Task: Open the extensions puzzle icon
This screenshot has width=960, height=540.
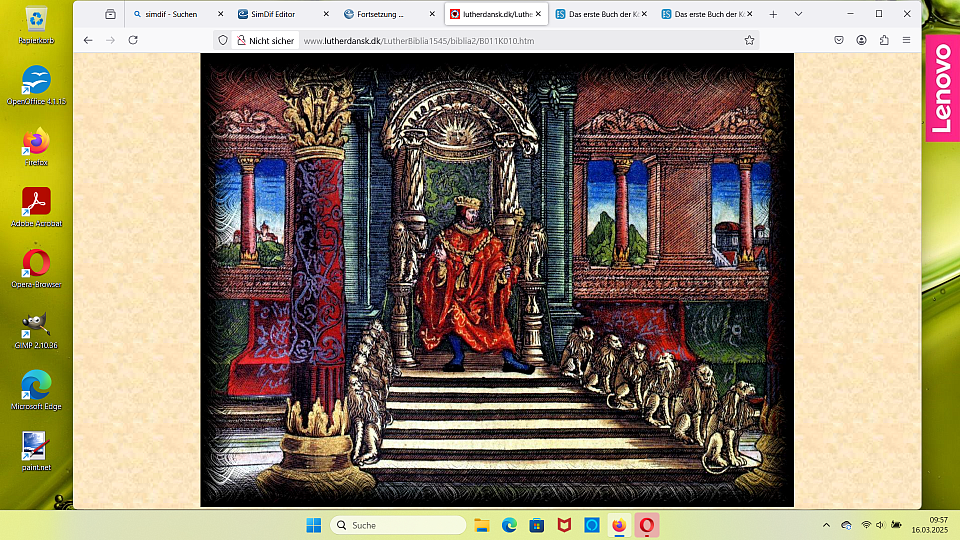Action: pos(884,40)
